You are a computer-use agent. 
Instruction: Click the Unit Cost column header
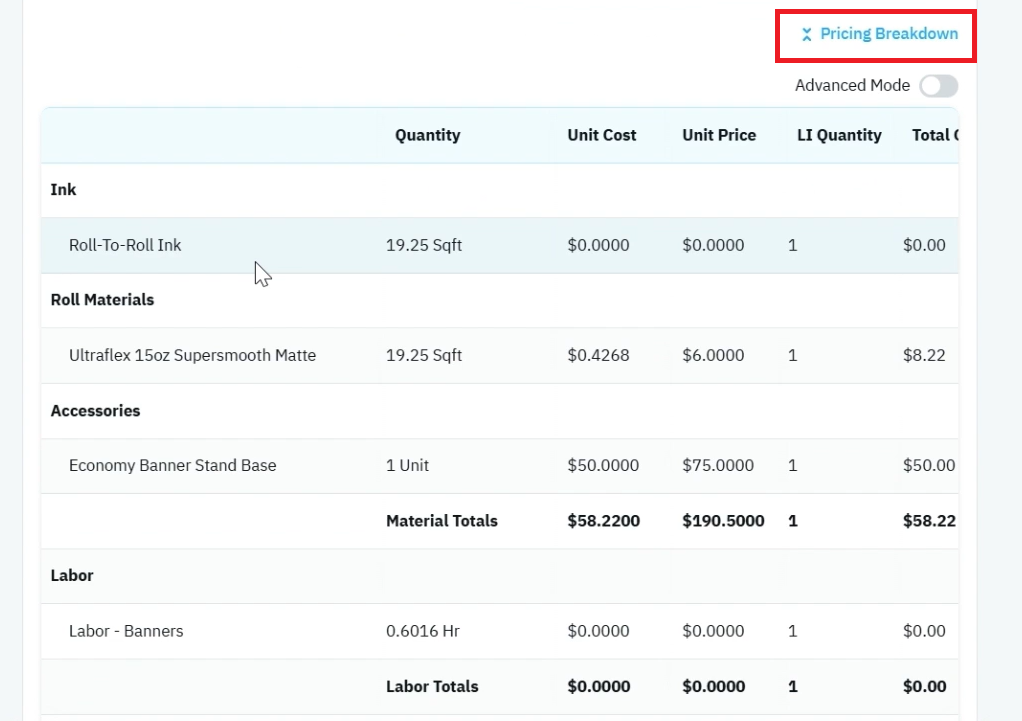point(602,135)
